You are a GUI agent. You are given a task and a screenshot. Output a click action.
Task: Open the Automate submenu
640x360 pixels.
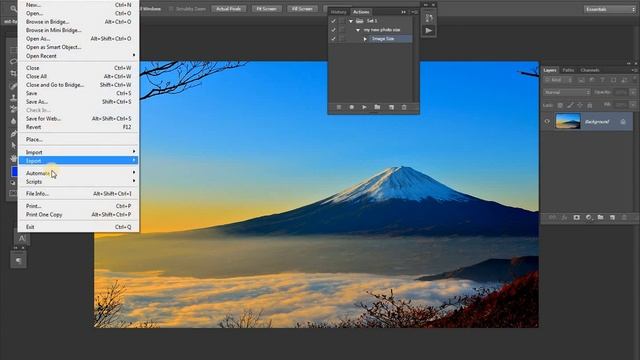pyautogui.click(x=78, y=173)
